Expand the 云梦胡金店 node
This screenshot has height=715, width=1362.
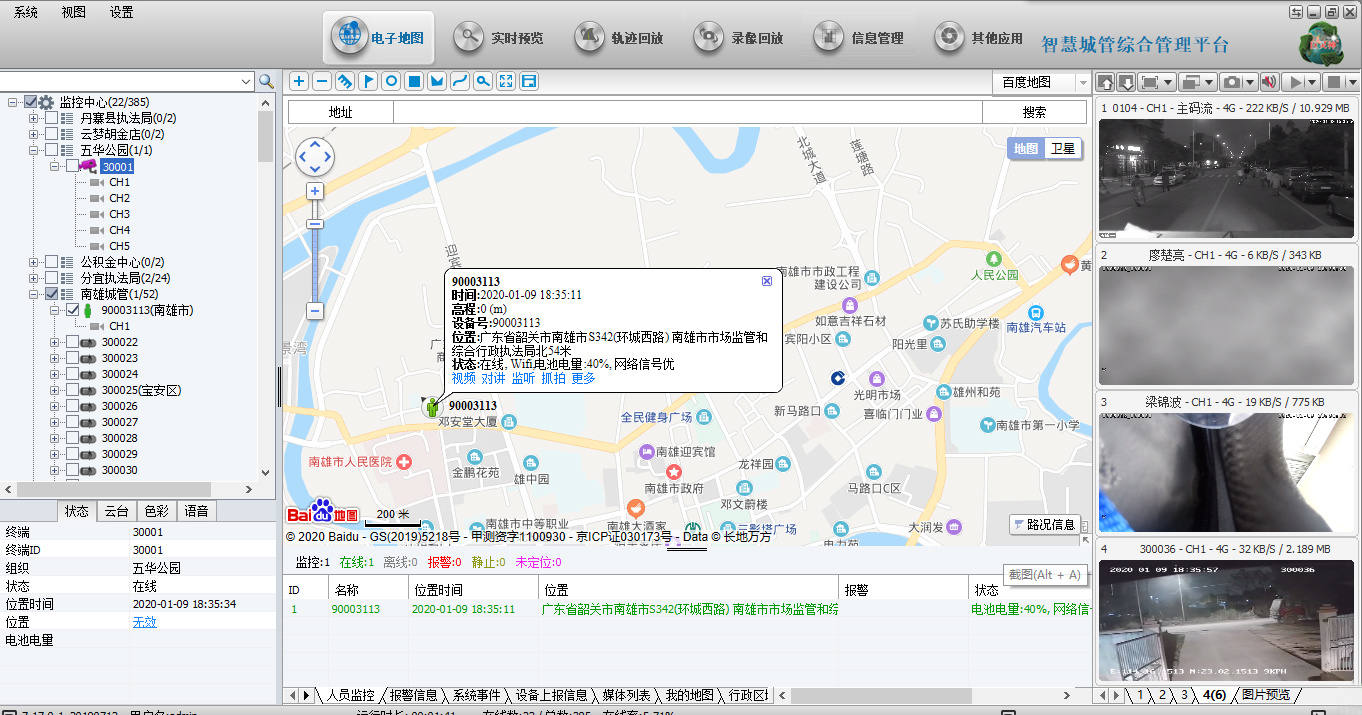coord(35,134)
